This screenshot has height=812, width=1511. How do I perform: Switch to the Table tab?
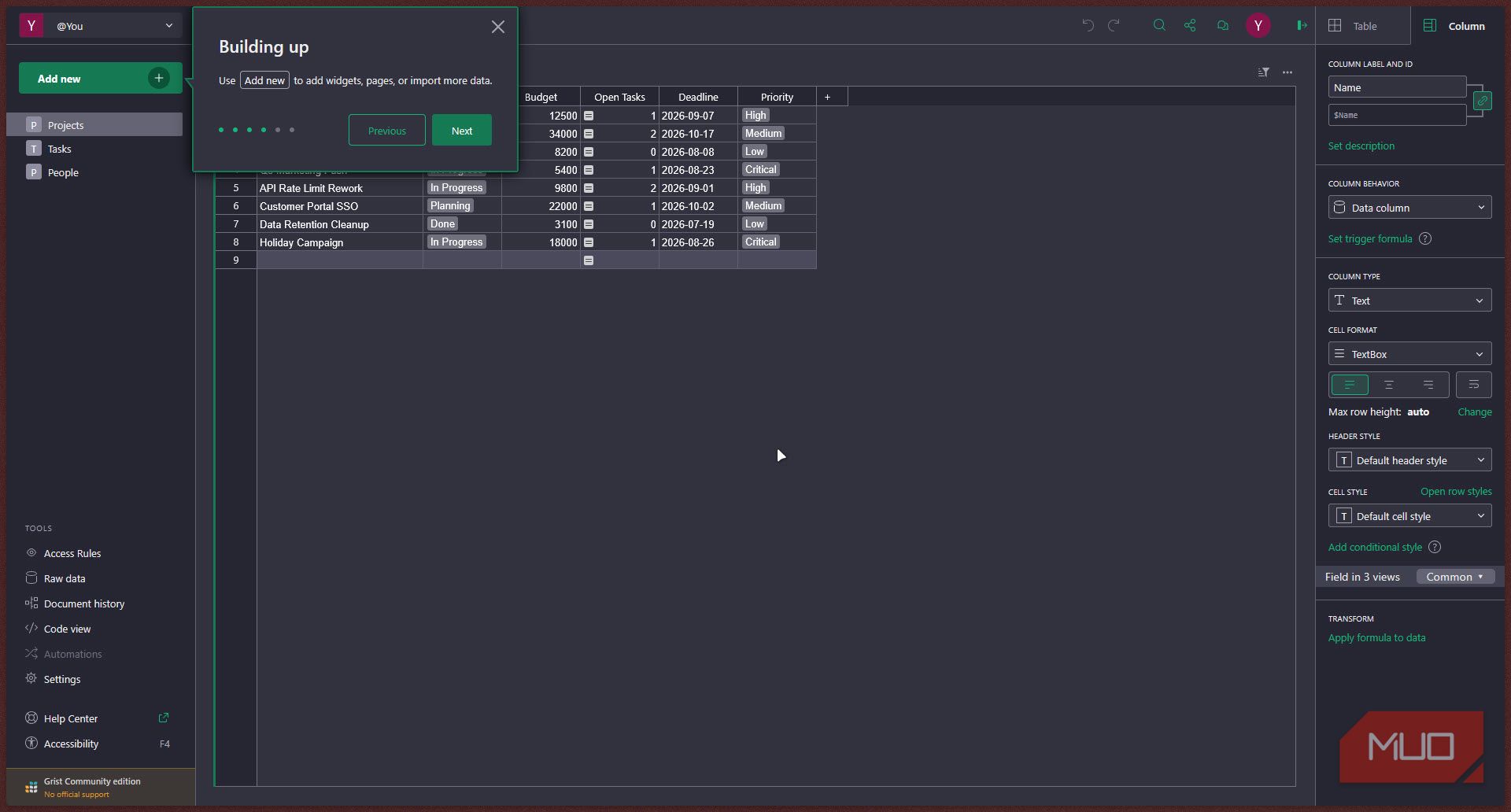(x=1362, y=26)
